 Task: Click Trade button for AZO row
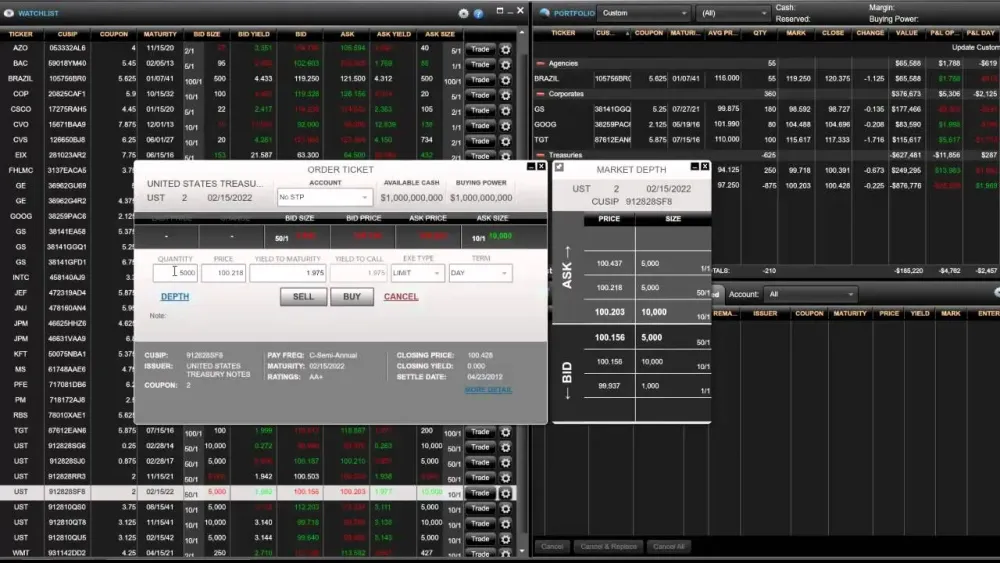480,49
